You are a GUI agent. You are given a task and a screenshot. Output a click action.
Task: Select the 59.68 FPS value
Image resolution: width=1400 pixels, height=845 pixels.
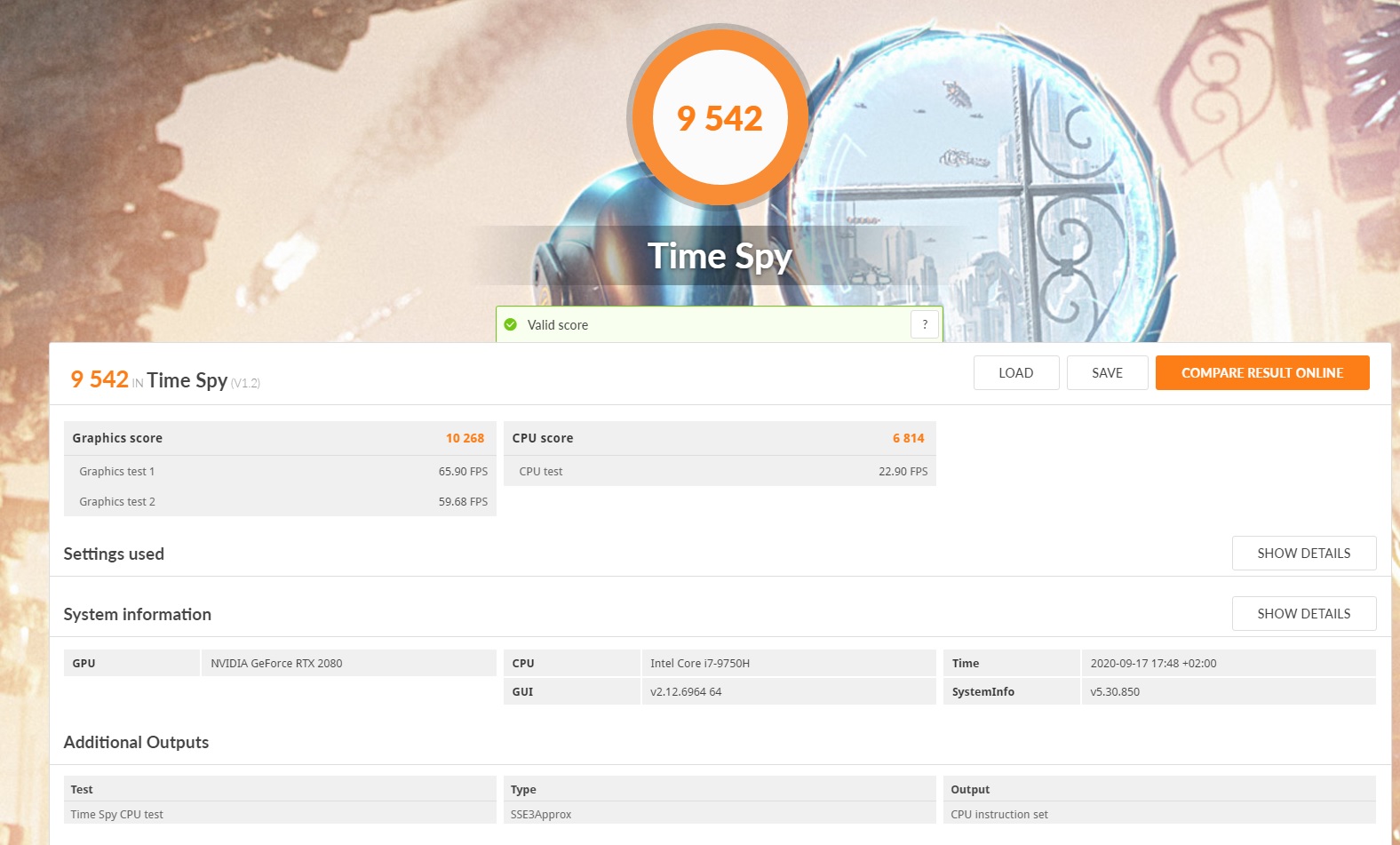pos(463,502)
